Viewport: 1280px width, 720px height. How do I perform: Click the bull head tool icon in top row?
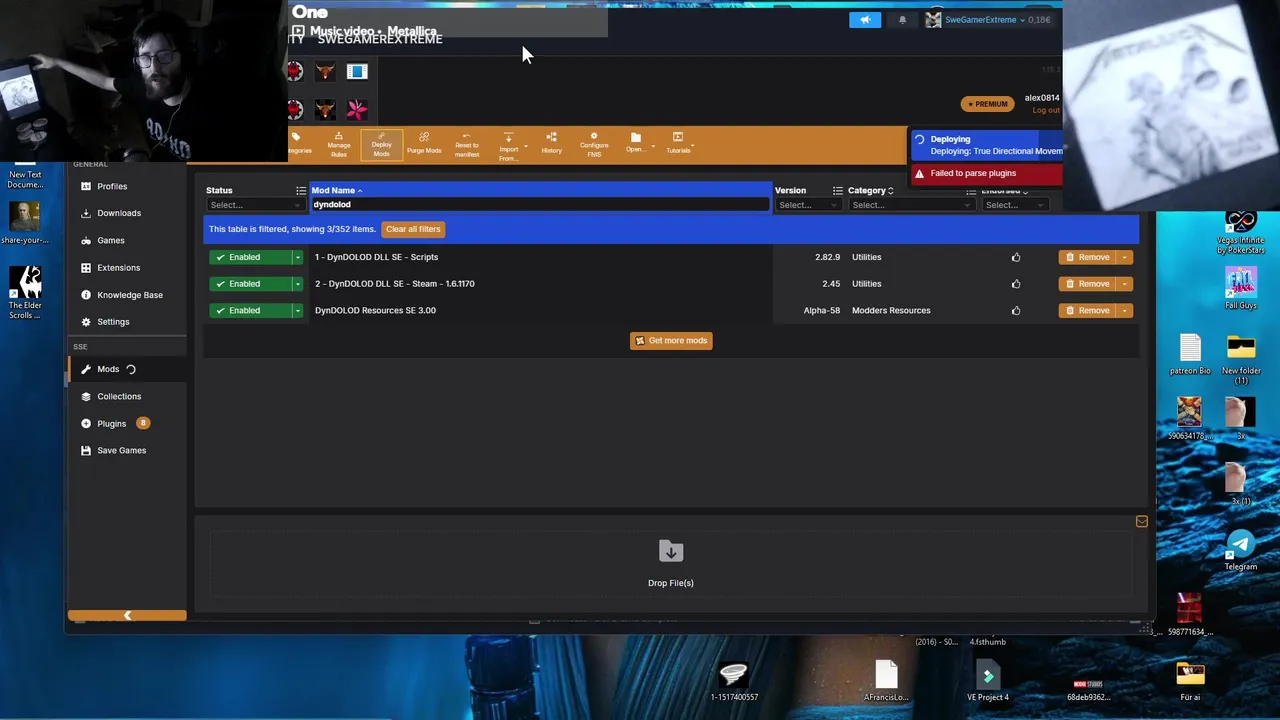[325, 71]
